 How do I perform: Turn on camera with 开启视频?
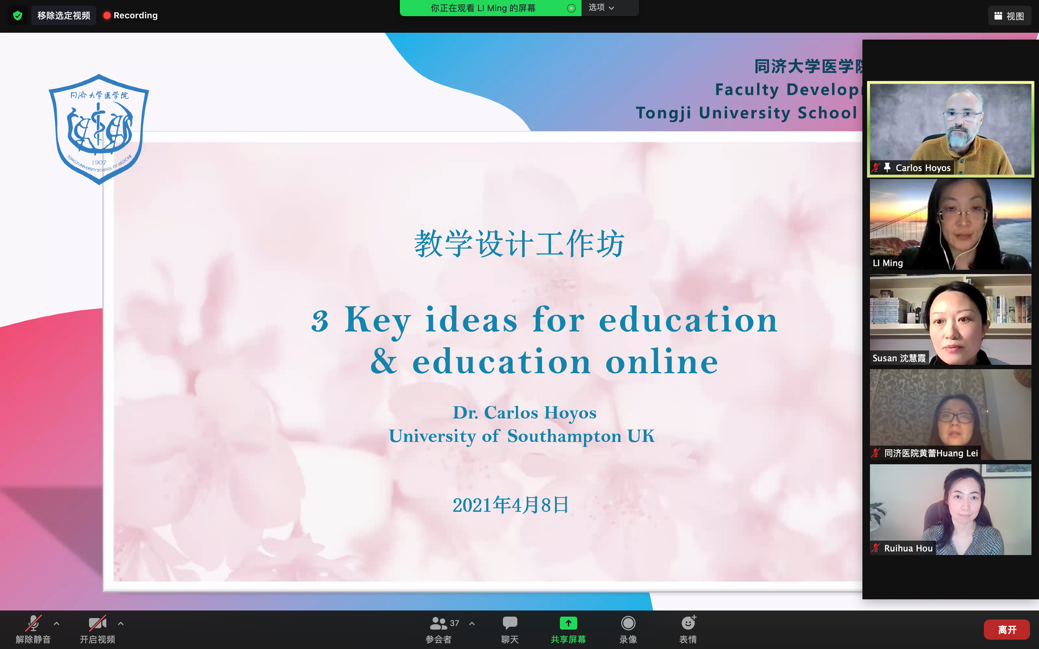(x=97, y=624)
